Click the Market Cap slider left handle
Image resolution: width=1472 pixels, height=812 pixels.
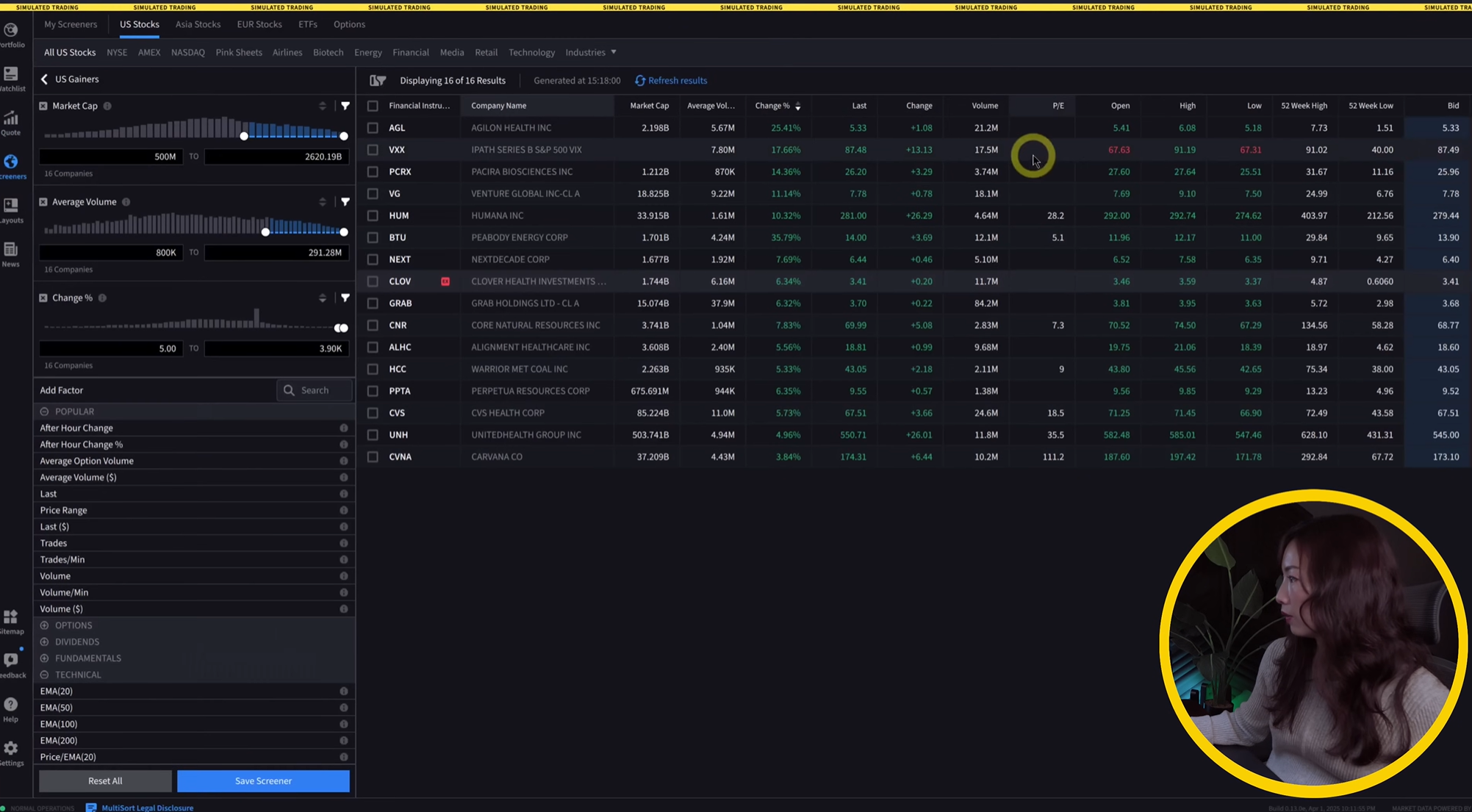tap(244, 136)
